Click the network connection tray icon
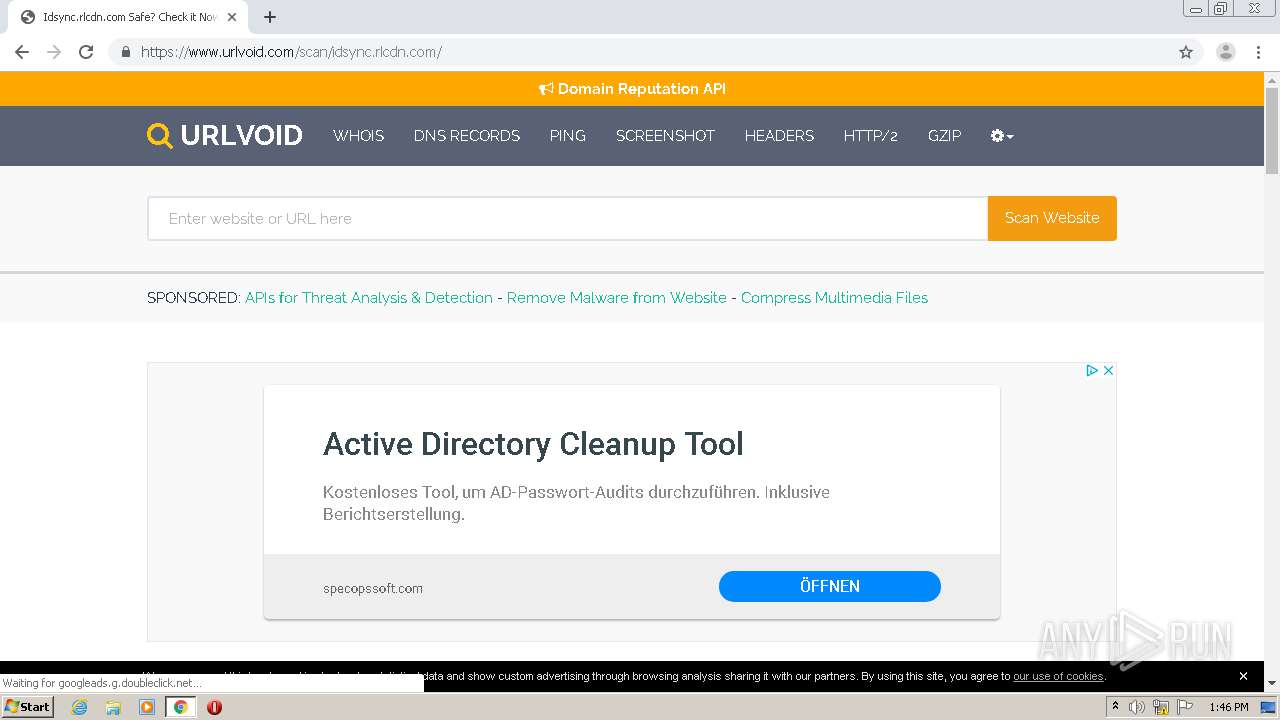Screen dimensions: 1280x720 (x=1161, y=707)
